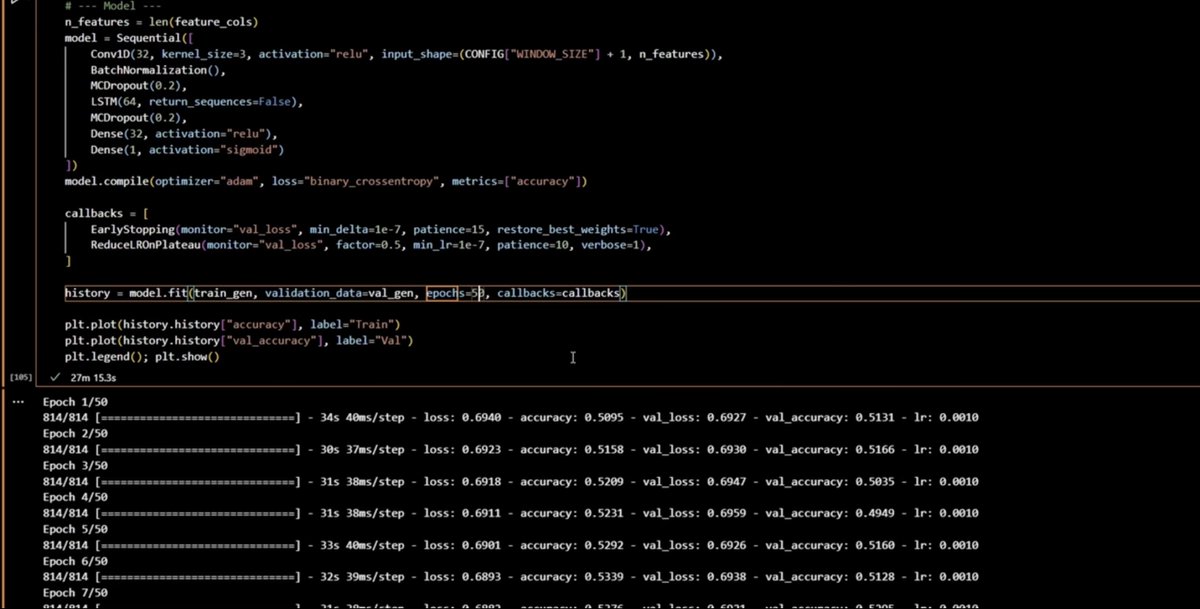Open the output more actions ellipsis
Viewport: 1200px width, 609px height.
[17, 401]
